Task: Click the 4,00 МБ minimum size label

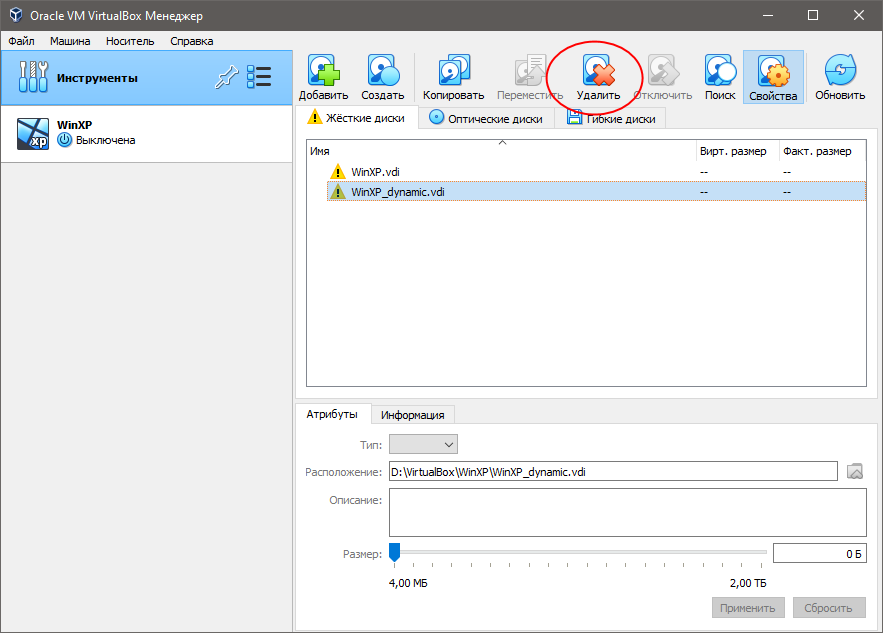Action: (408, 583)
